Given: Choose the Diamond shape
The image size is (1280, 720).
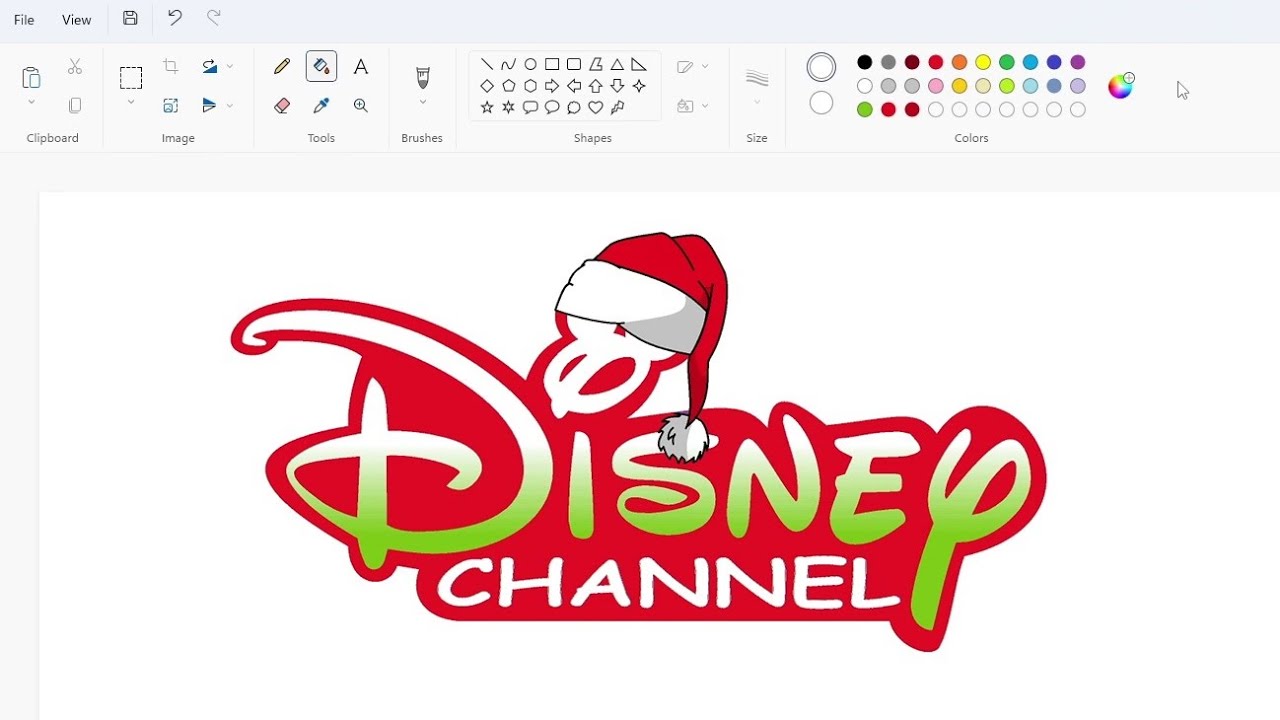Looking at the screenshot, I should [487, 86].
